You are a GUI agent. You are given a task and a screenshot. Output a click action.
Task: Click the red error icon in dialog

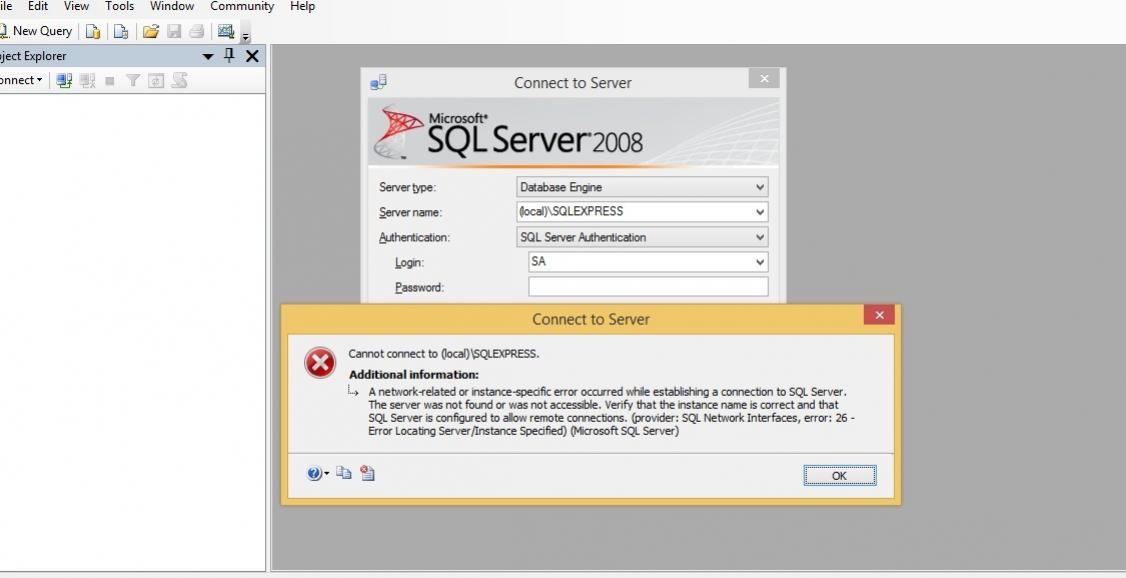pyautogui.click(x=320, y=363)
